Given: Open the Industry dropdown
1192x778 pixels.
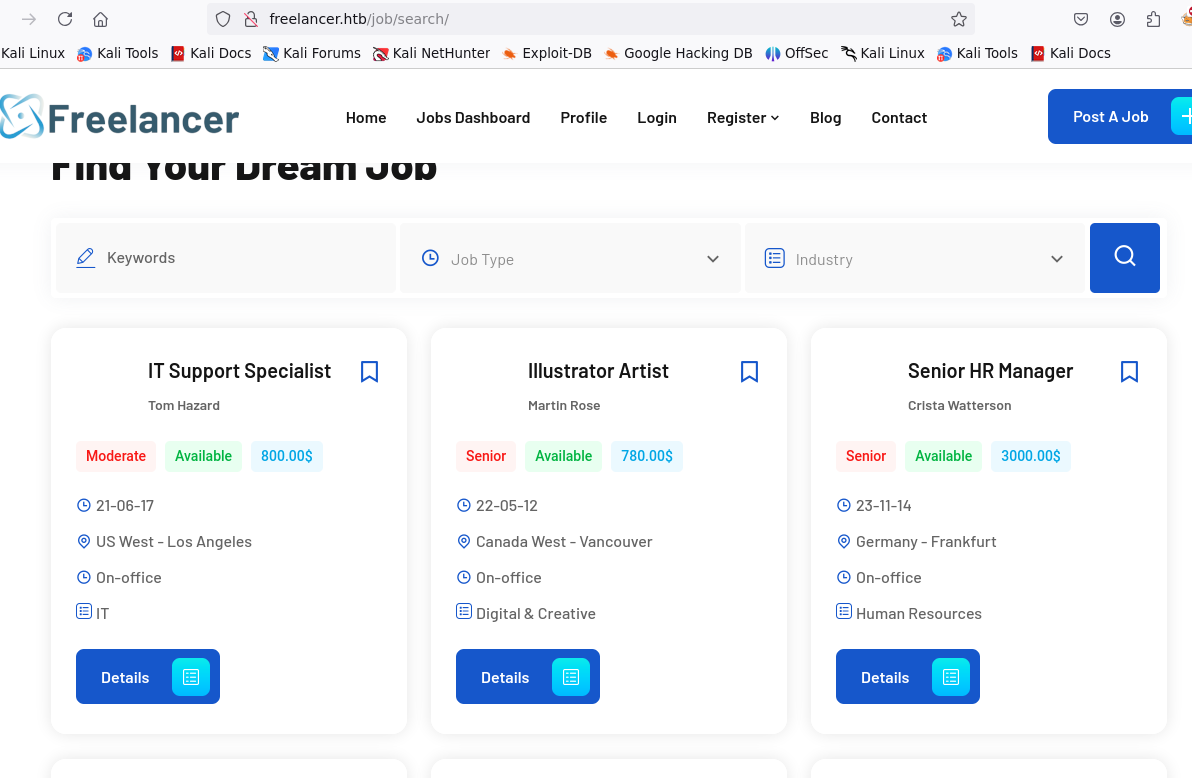Looking at the screenshot, I should [x=915, y=258].
